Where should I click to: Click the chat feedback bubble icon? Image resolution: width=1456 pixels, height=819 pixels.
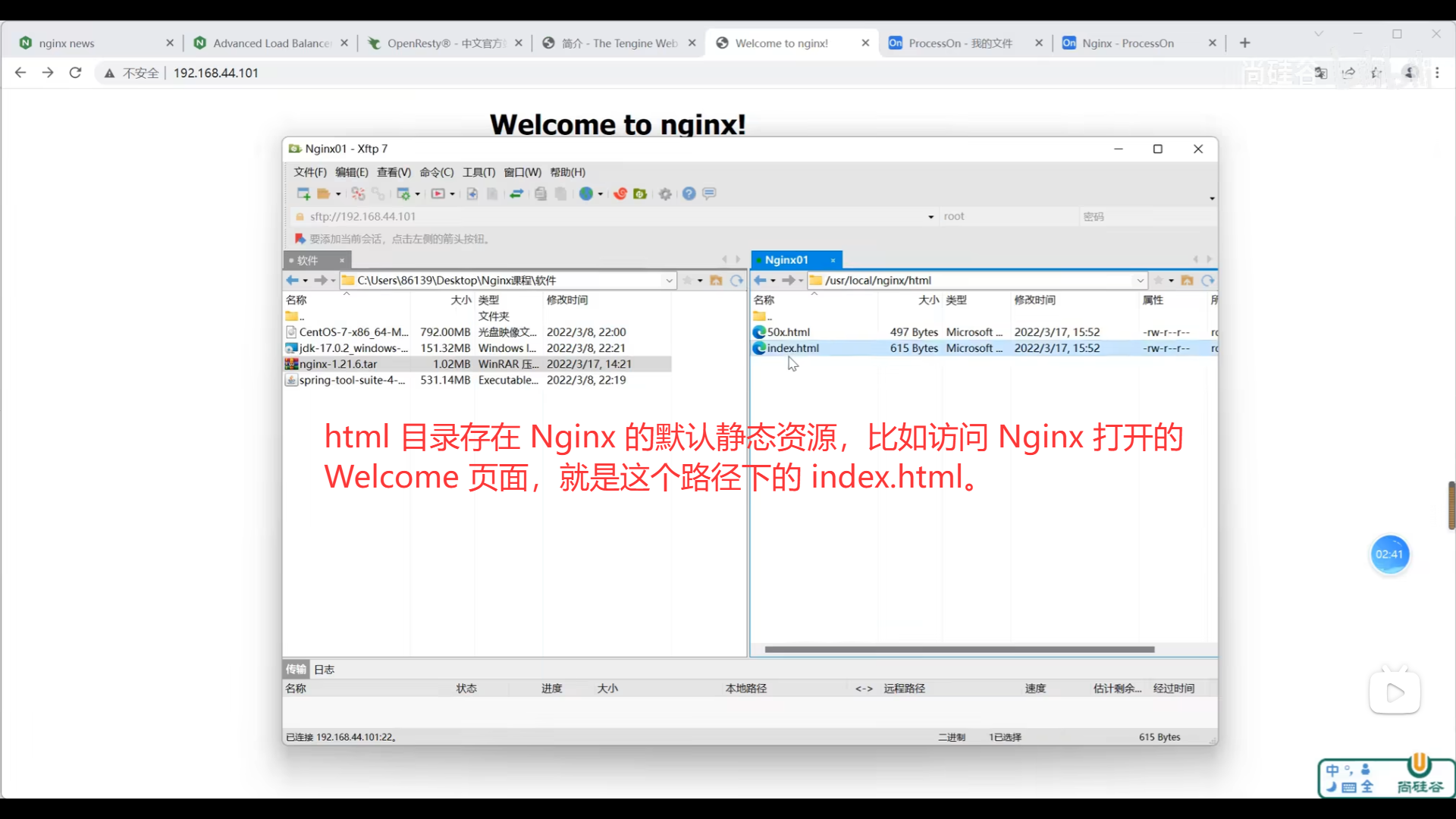click(x=709, y=194)
